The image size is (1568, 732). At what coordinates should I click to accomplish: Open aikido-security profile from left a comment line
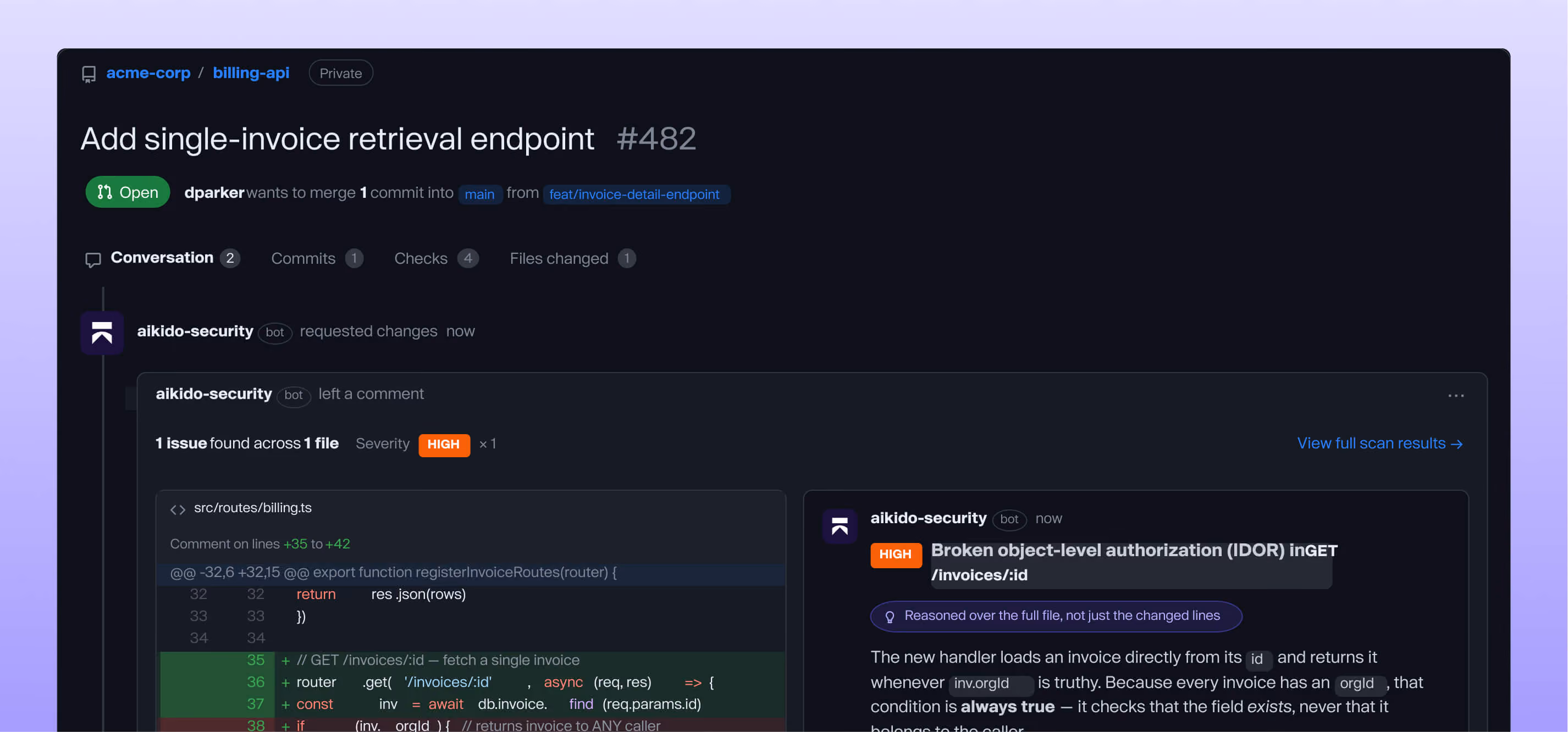click(x=214, y=393)
